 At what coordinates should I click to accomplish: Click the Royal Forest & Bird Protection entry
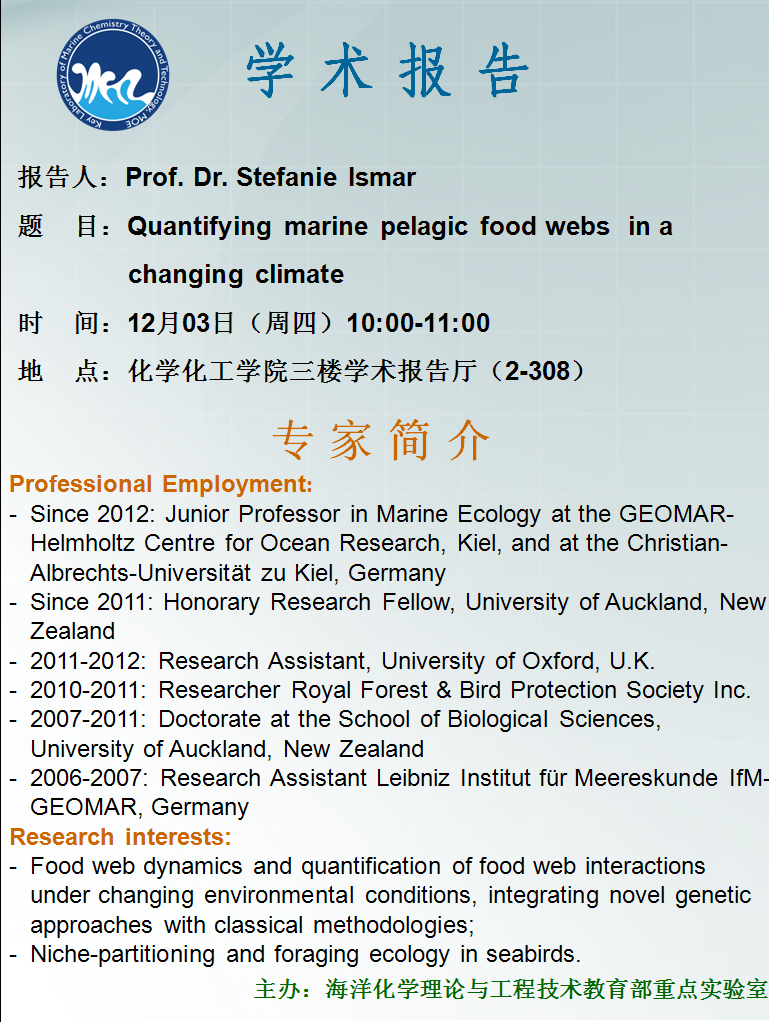(x=390, y=690)
